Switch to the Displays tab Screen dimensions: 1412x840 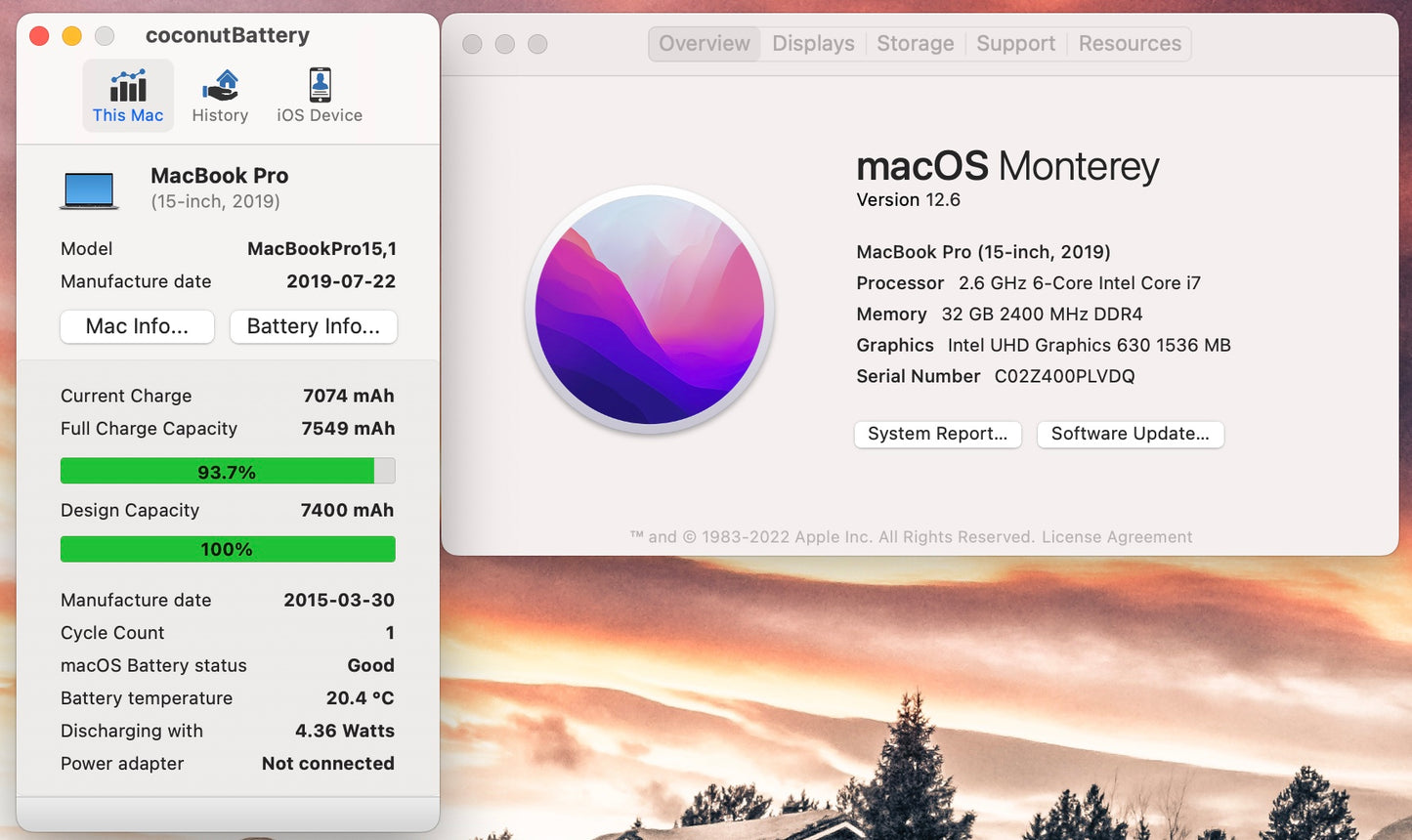point(812,43)
